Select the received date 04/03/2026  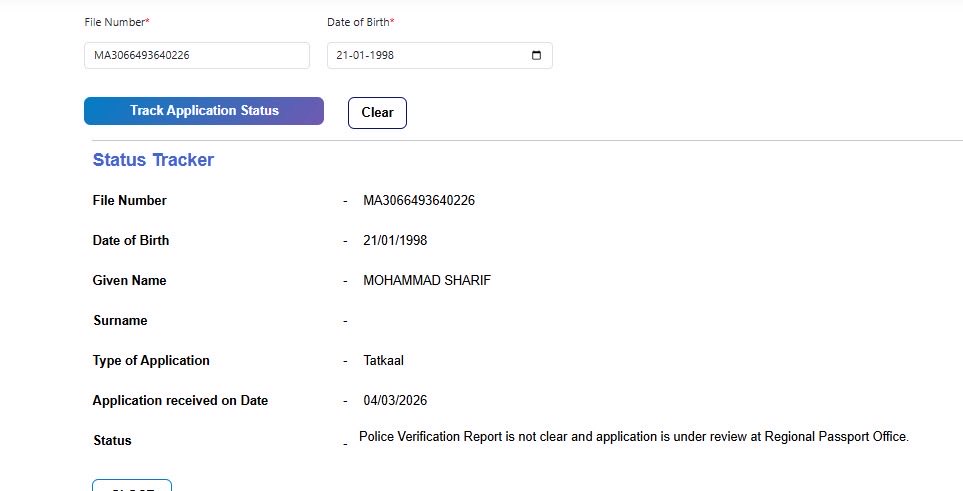pos(395,400)
